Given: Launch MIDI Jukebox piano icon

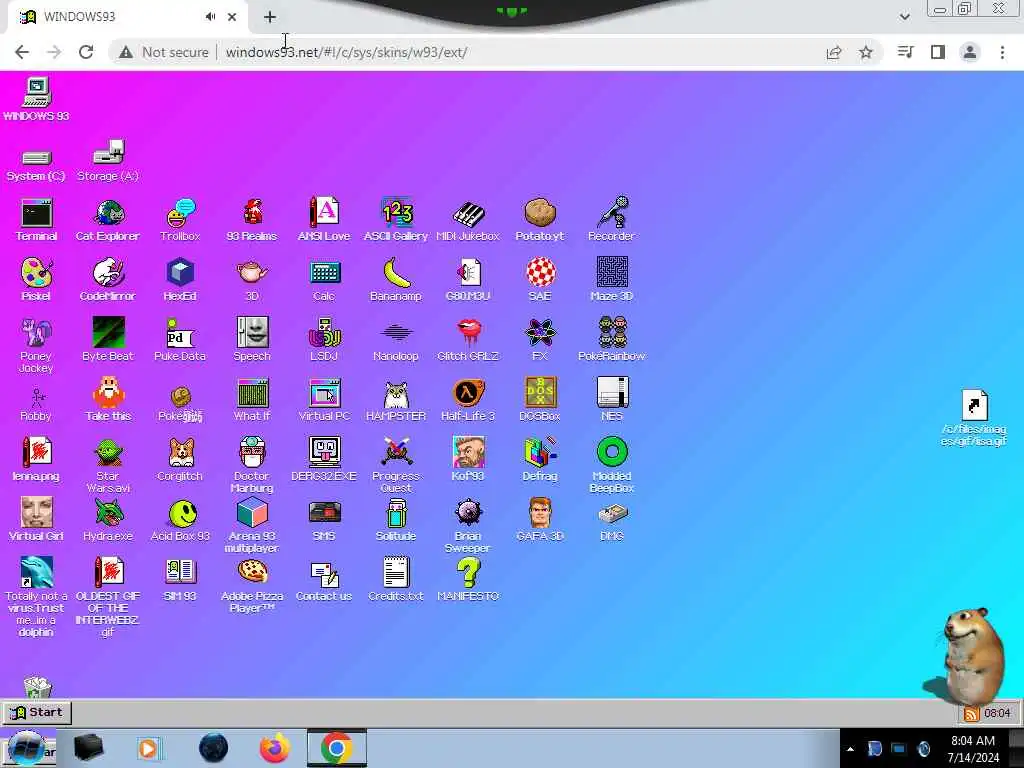Looking at the screenshot, I should (x=468, y=214).
